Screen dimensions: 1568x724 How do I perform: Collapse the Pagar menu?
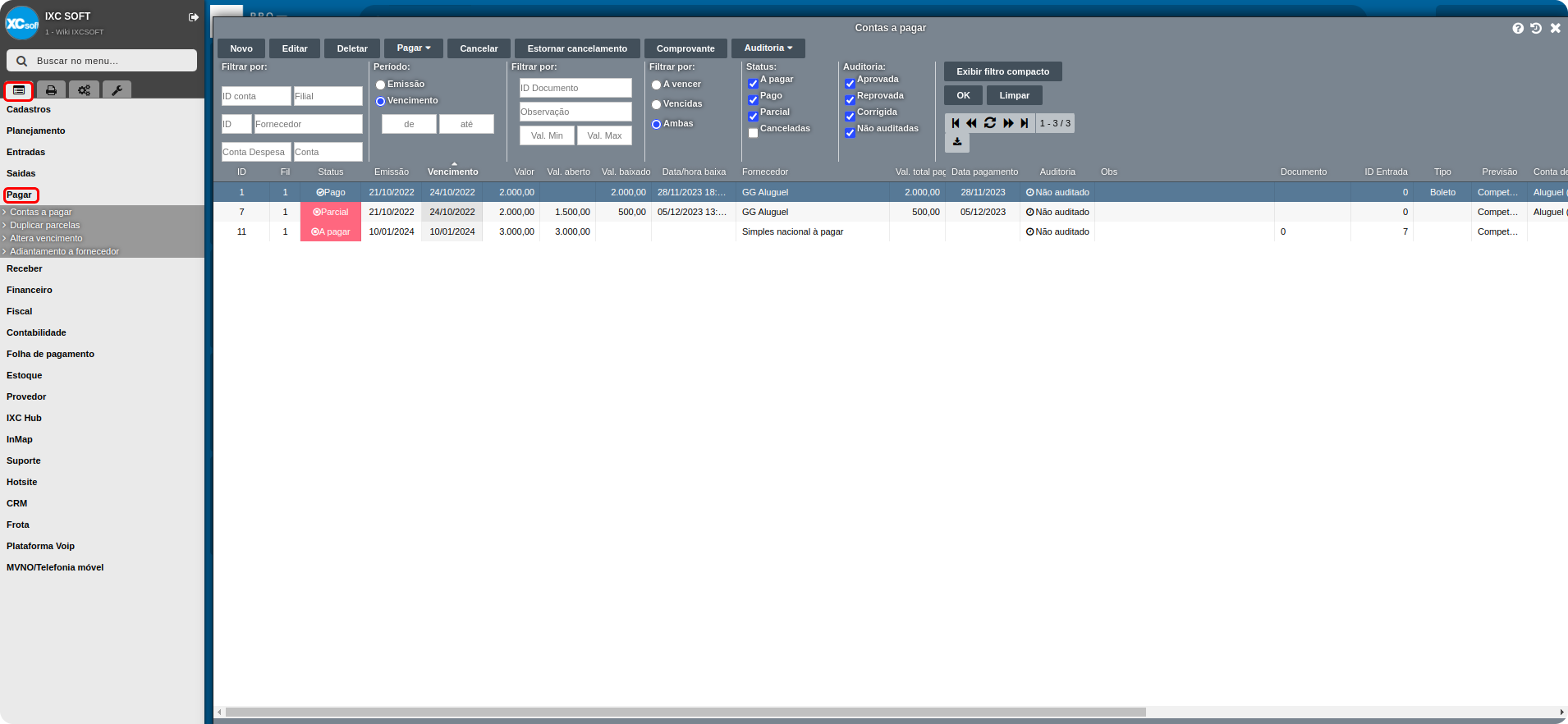click(x=20, y=195)
